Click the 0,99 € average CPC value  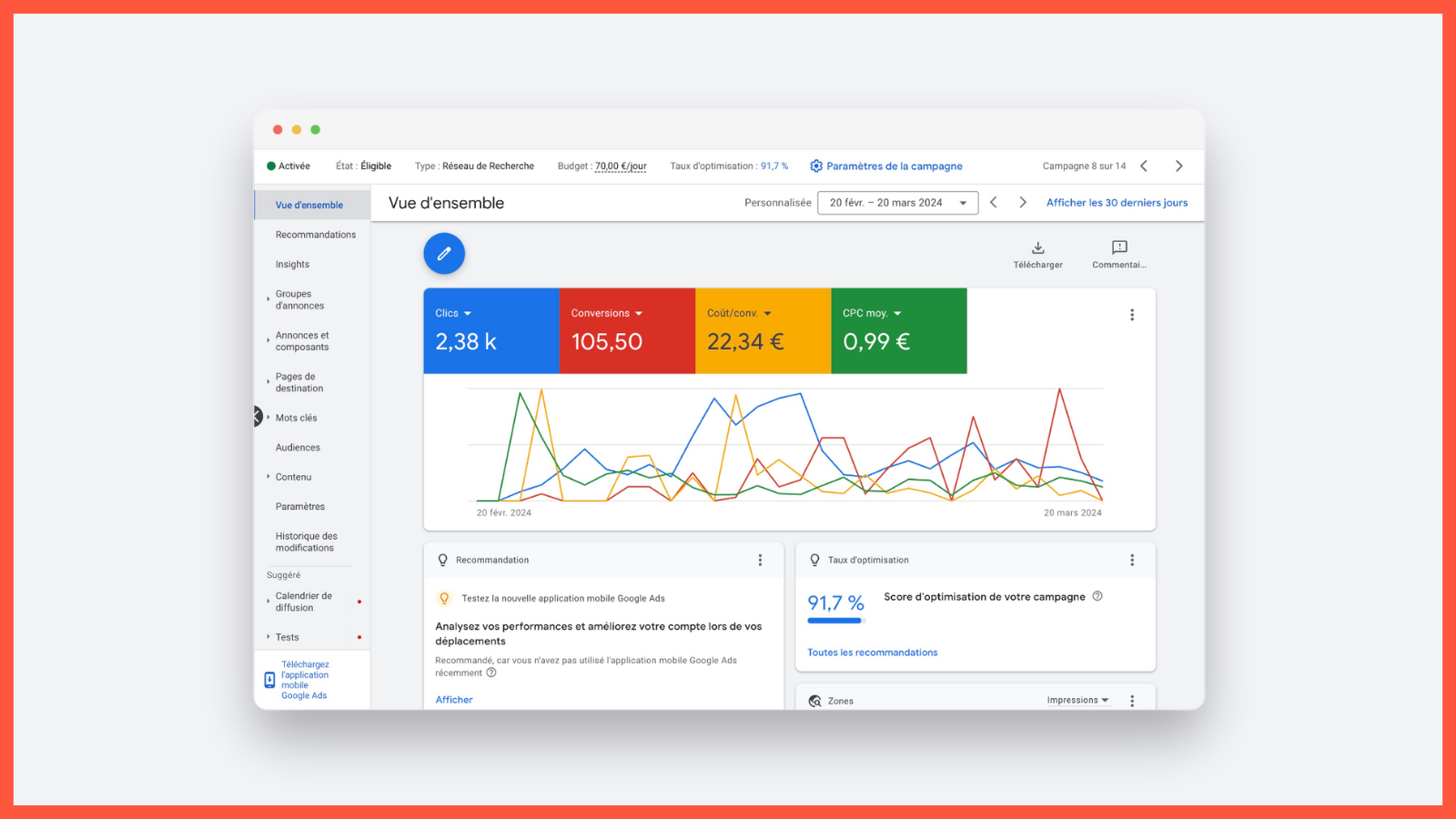point(876,341)
